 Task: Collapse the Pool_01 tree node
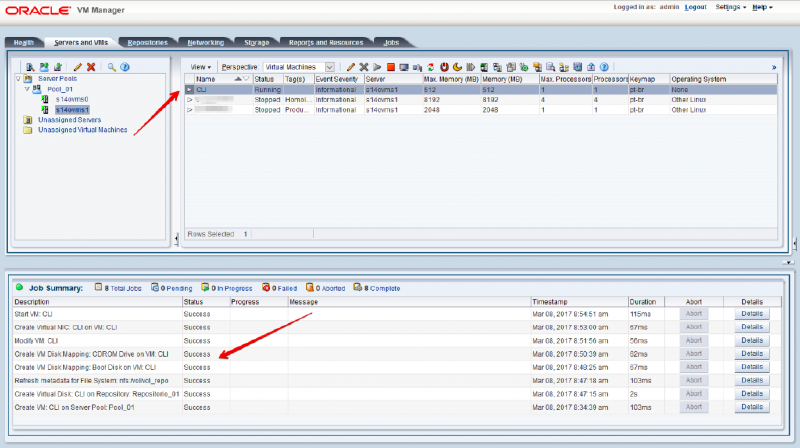point(28,89)
